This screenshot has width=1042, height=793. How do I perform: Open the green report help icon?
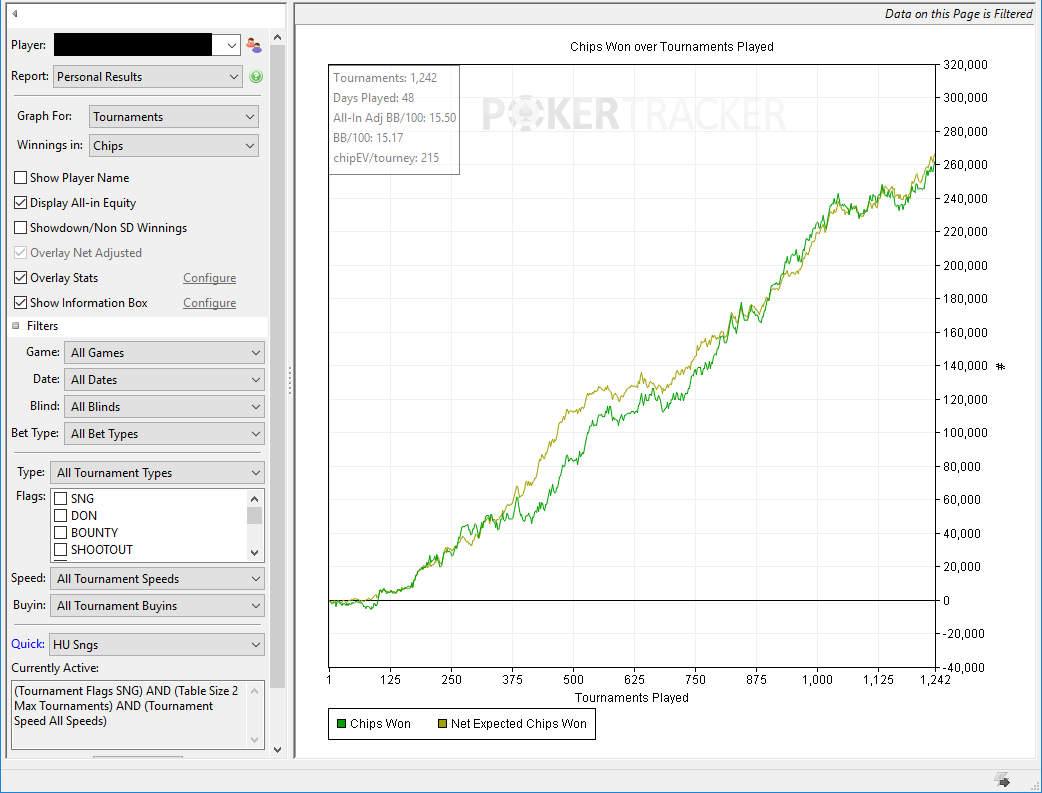[256, 76]
